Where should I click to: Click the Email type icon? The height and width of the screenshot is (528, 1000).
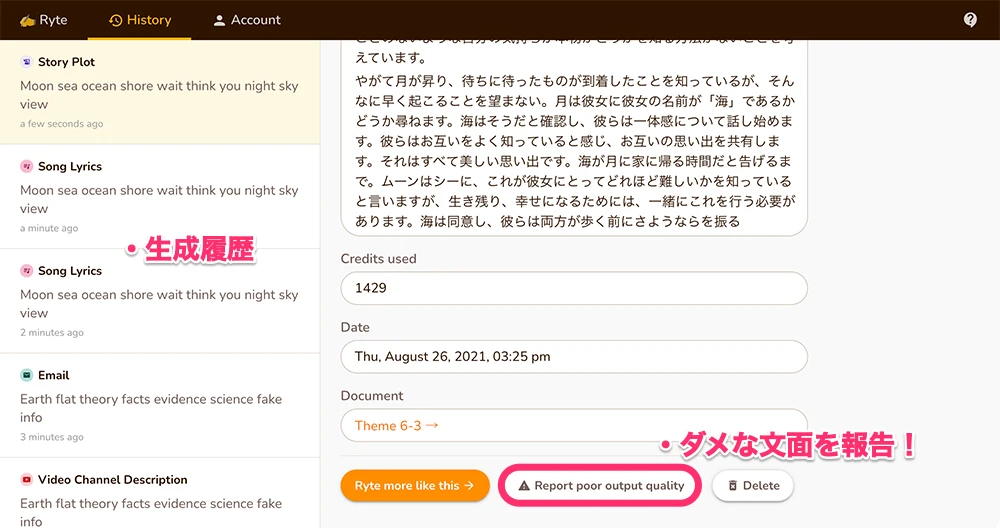[26, 375]
